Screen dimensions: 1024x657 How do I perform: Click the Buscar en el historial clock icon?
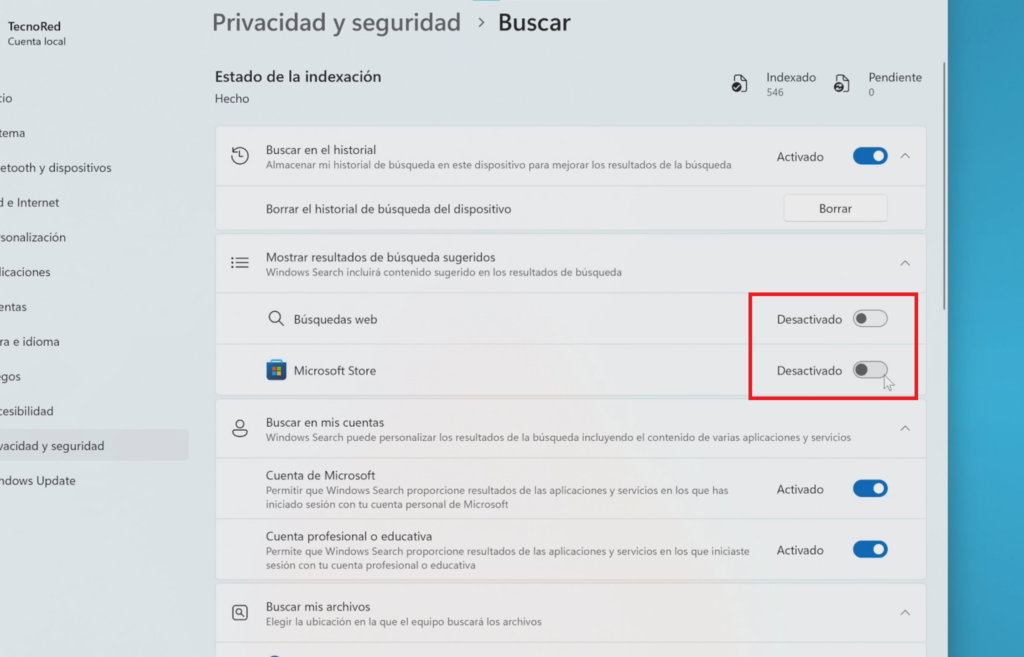point(240,156)
